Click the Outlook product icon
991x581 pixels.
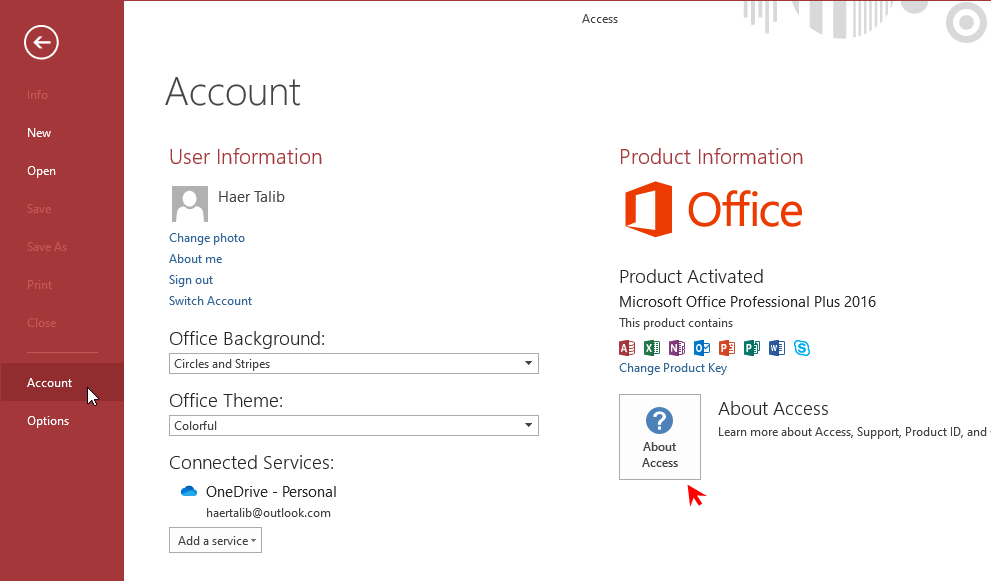[x=702, y=348]
